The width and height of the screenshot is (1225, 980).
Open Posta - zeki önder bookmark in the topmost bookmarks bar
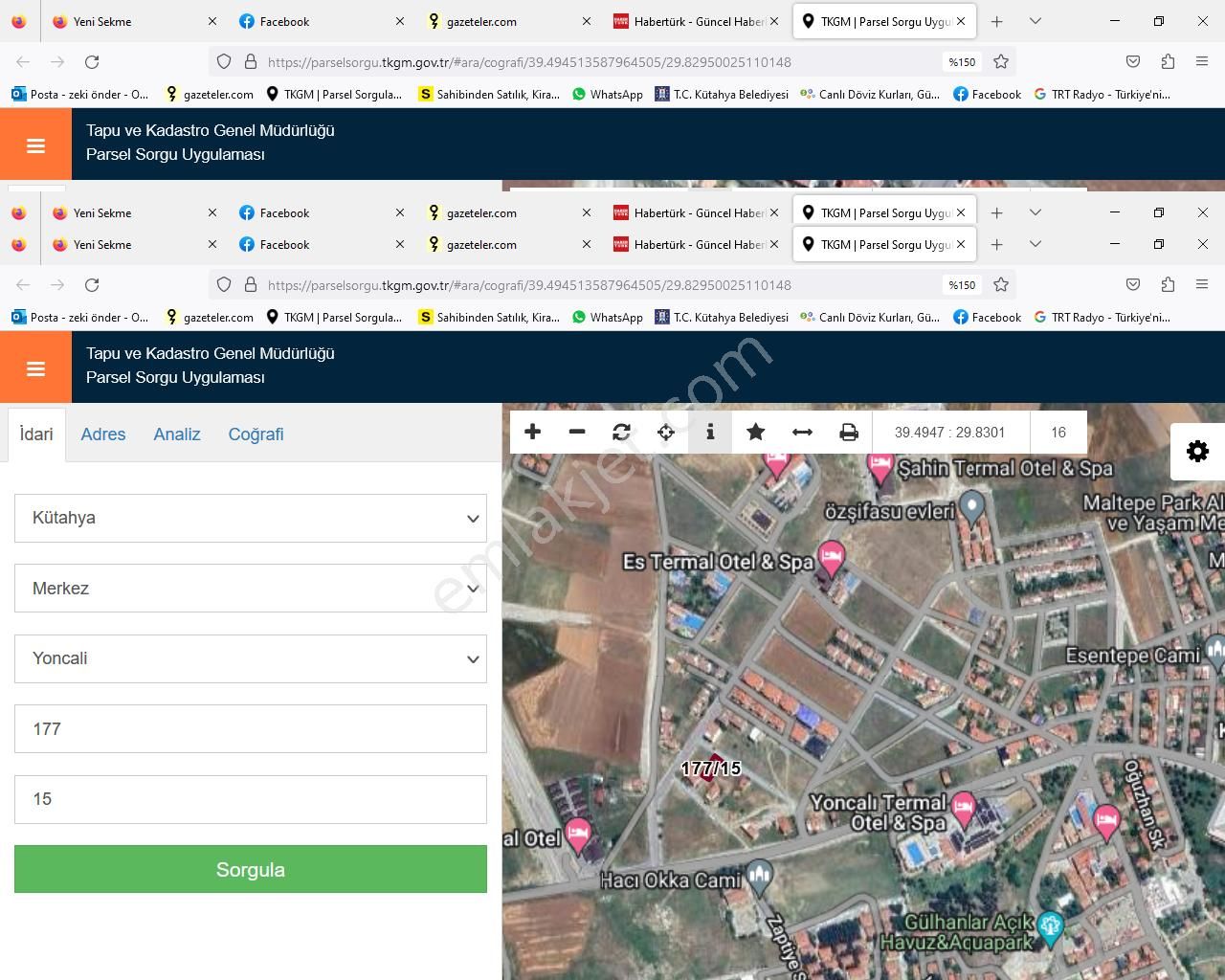point(79,94)
